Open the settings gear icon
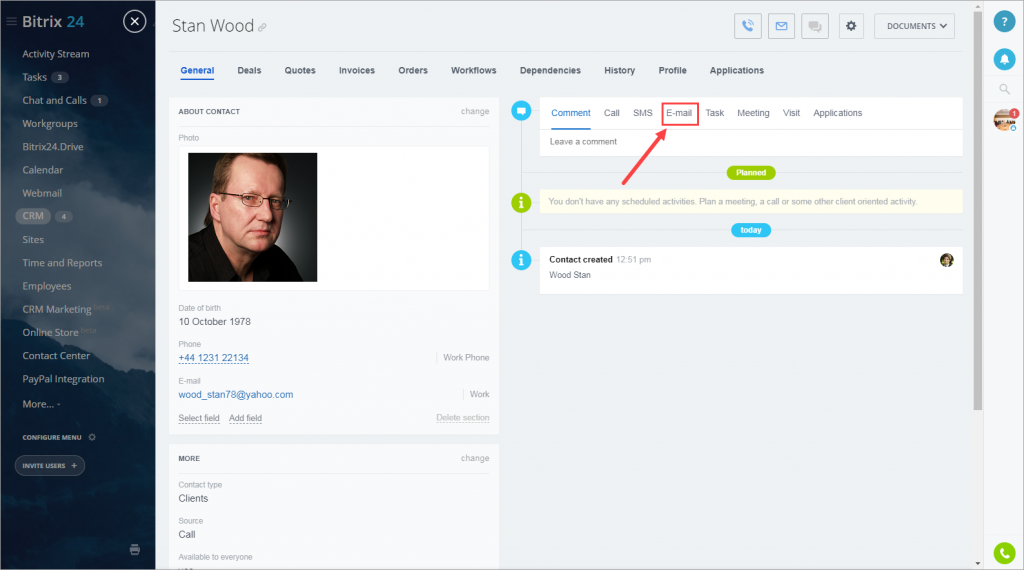 (851, 26)
